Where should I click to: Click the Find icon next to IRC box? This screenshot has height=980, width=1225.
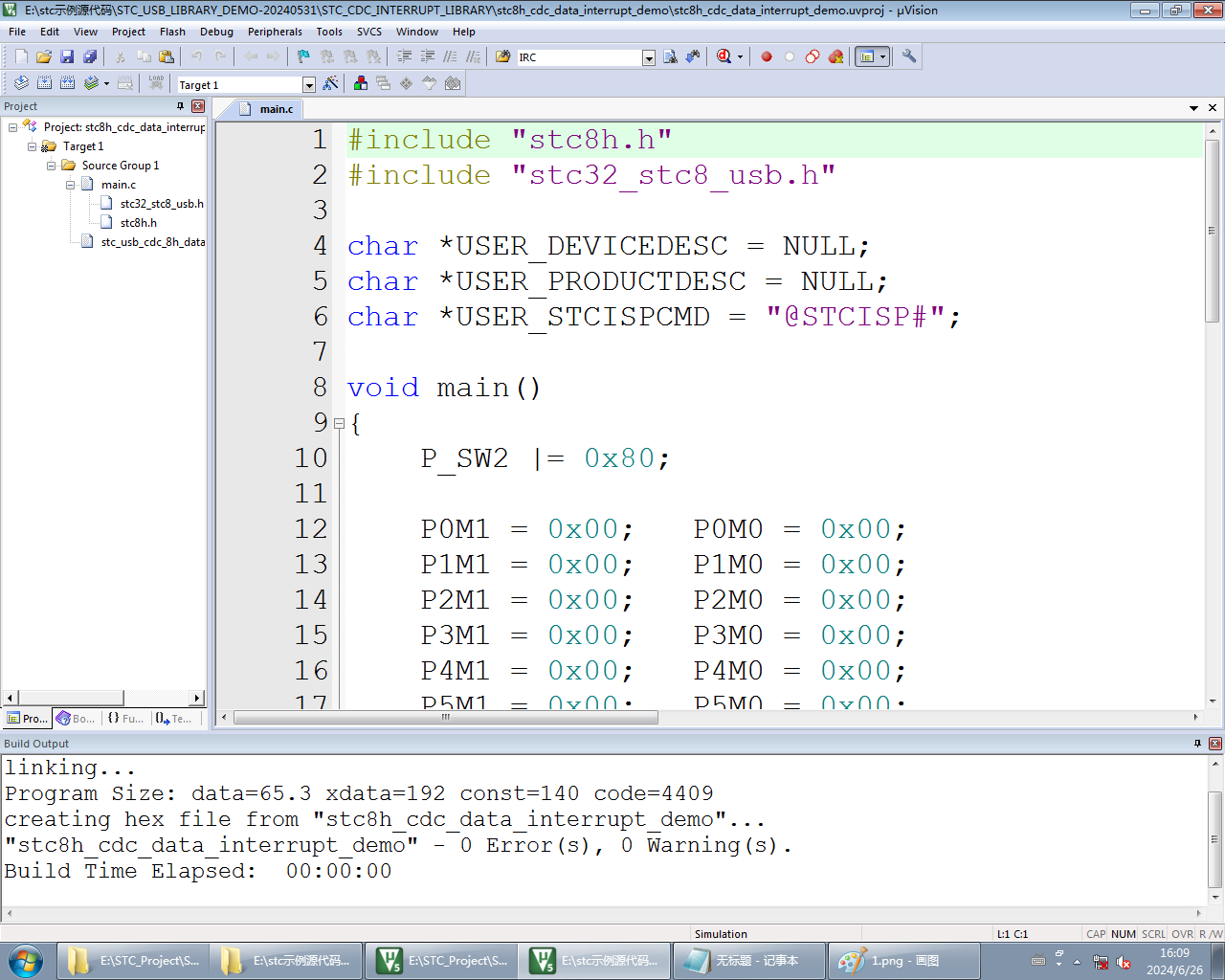click(x=670, y=57)
